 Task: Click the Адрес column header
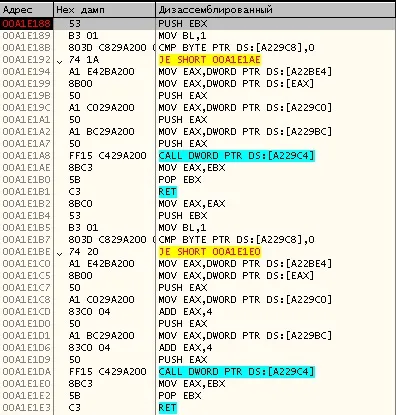pyautogui.click(x=27, y=10)
